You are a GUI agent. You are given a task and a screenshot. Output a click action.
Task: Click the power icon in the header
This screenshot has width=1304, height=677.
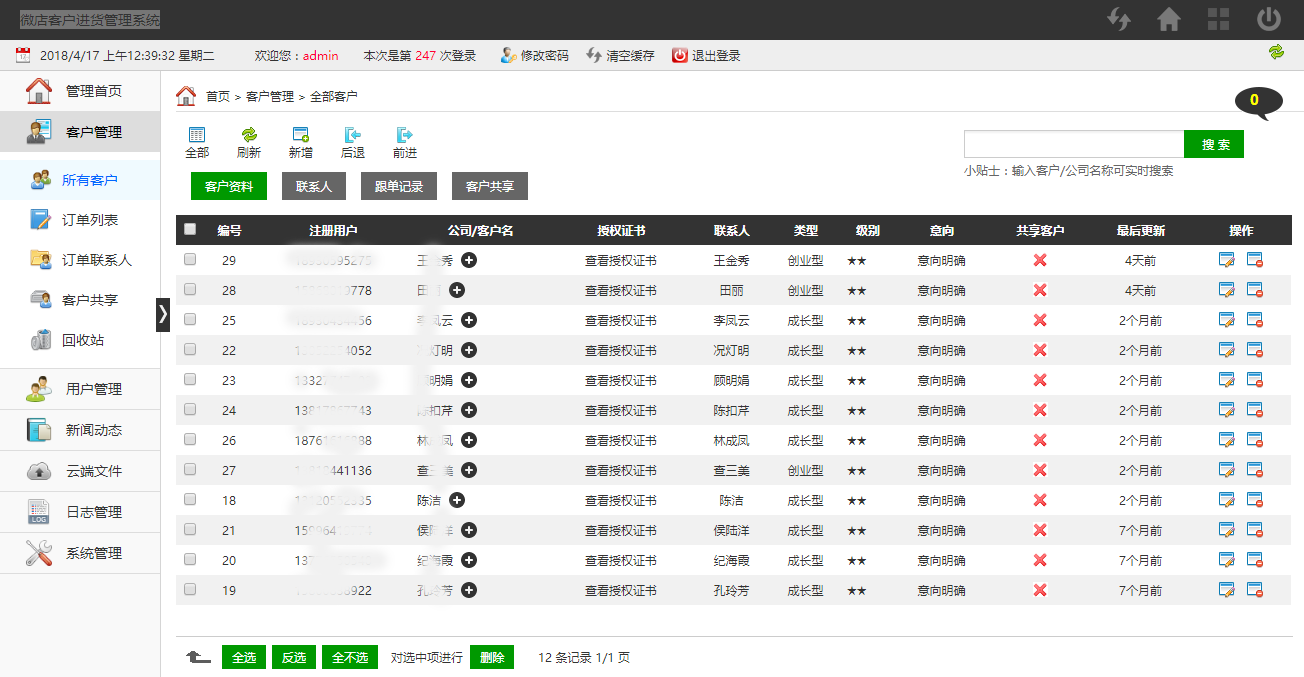[x=1269, y=19]
